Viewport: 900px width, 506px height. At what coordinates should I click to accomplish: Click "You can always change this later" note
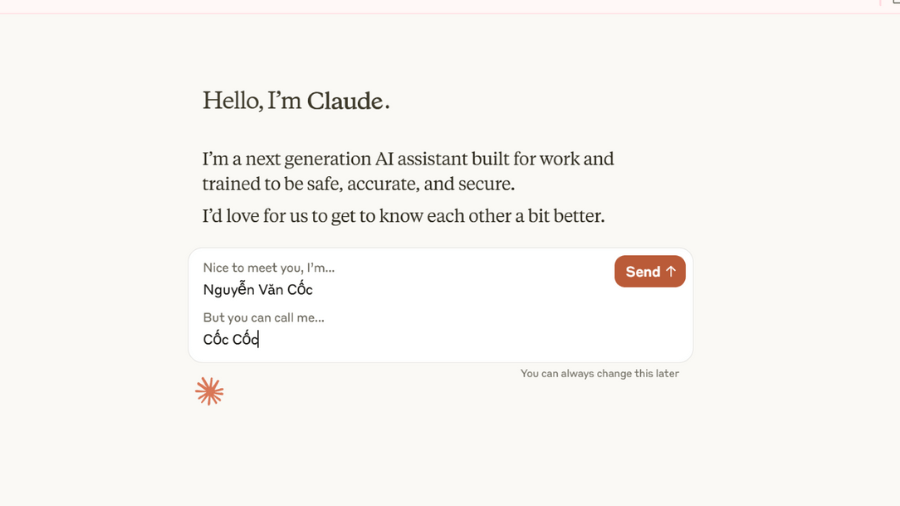click(599, 374)
